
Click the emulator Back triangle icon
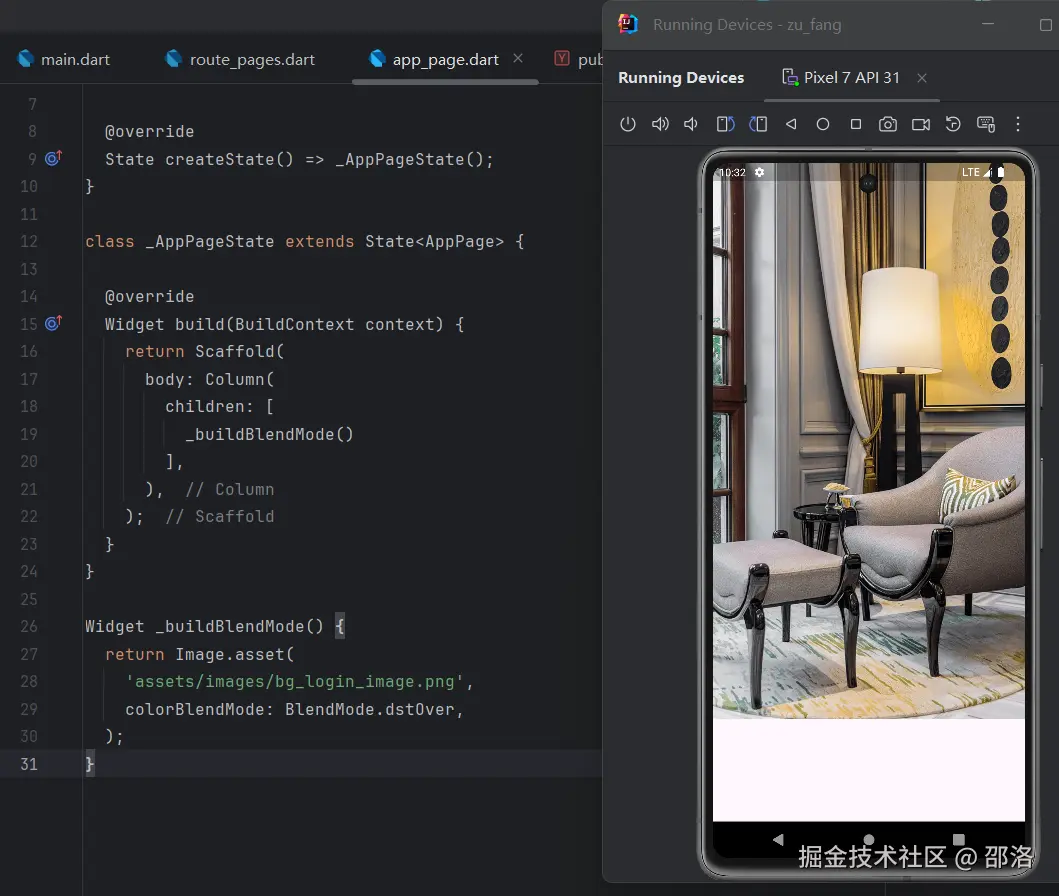pyautogui.click(x=791, y=124)
